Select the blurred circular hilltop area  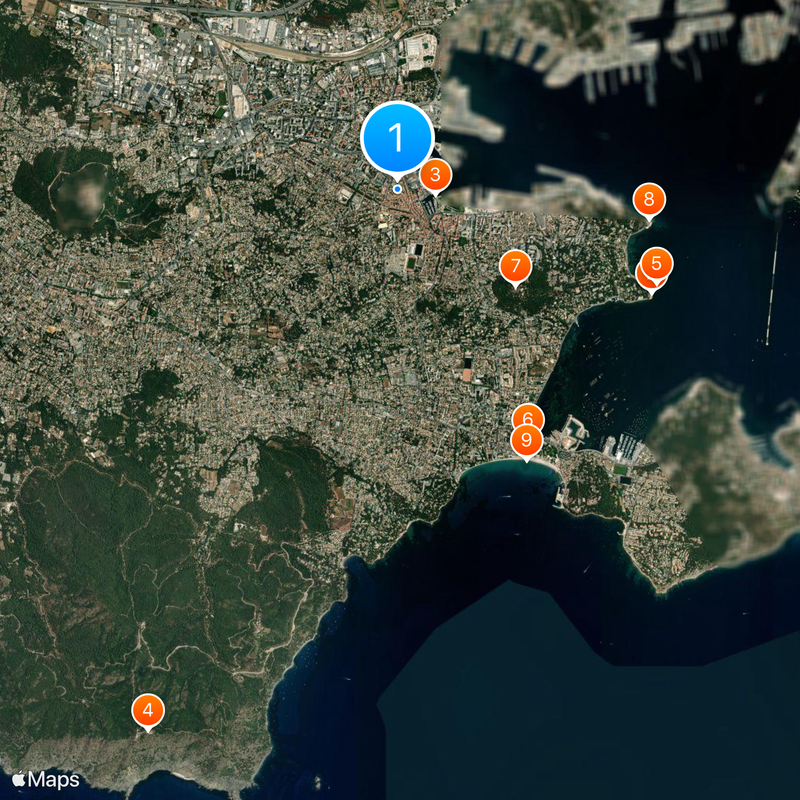(82, 195)
